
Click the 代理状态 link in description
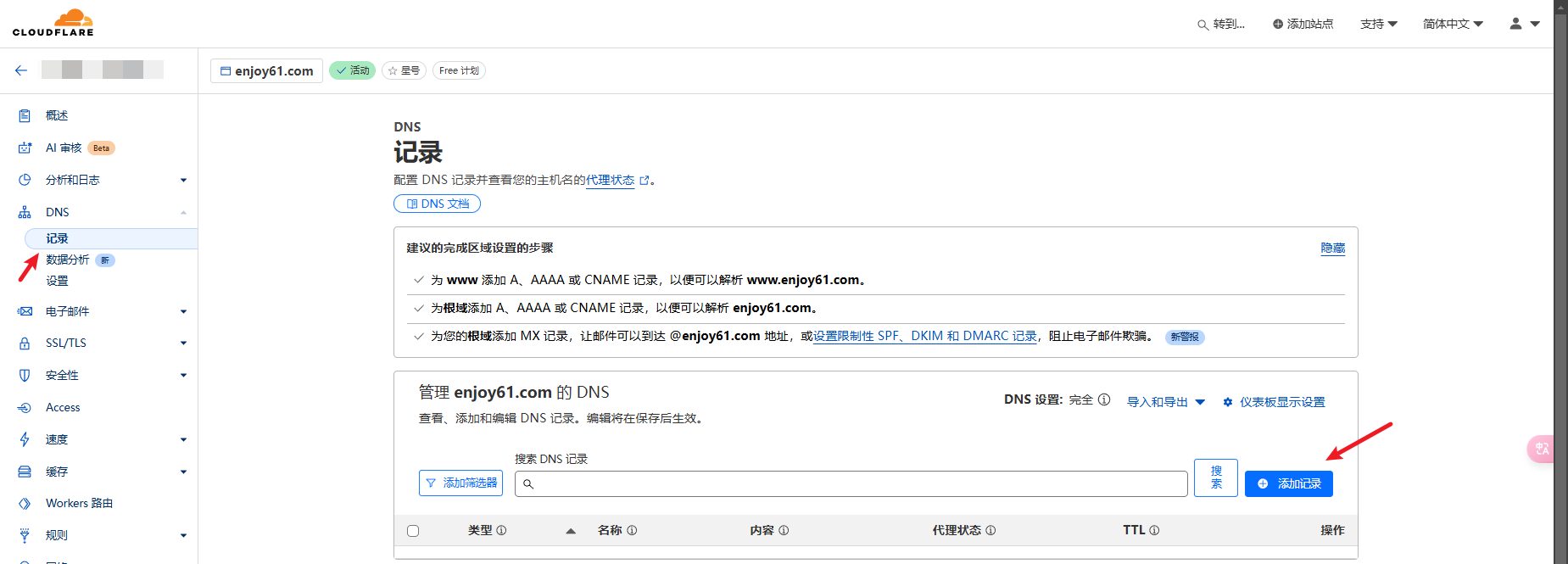tap(611, 180)
